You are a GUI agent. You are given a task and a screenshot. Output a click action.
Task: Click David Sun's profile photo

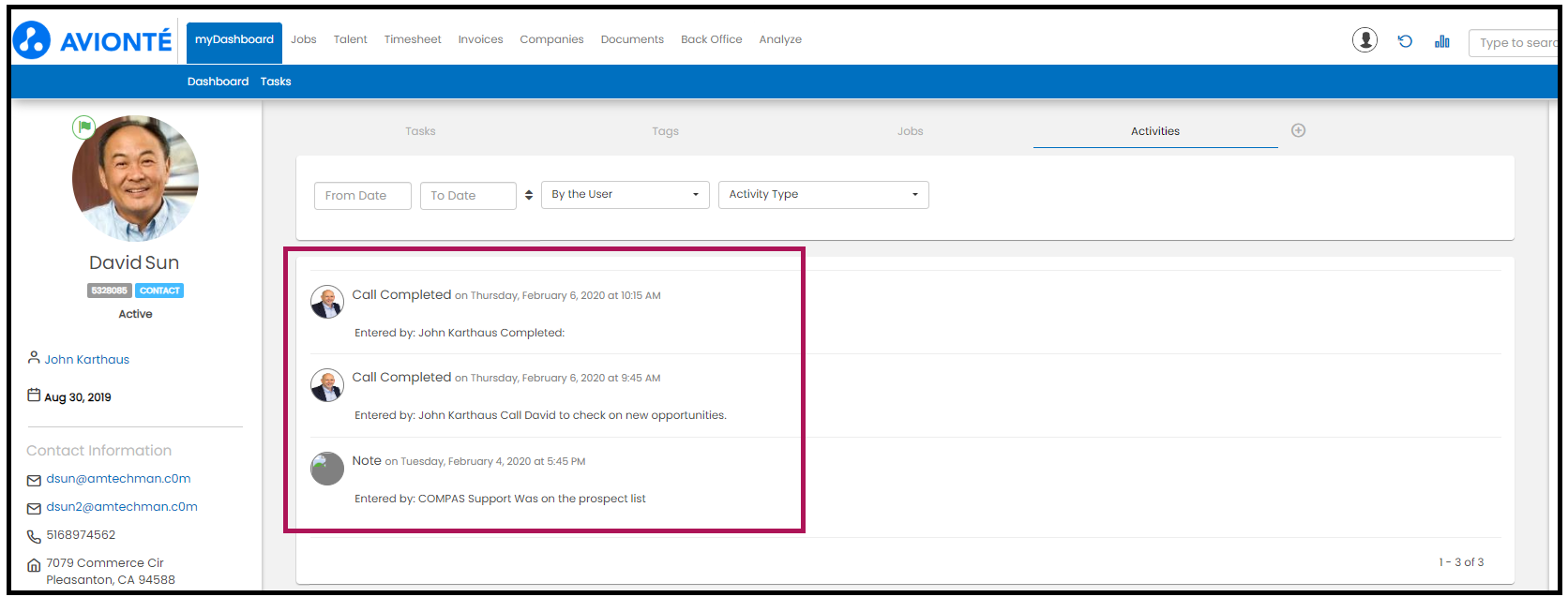pyautogui.click(x=136, y=179)
